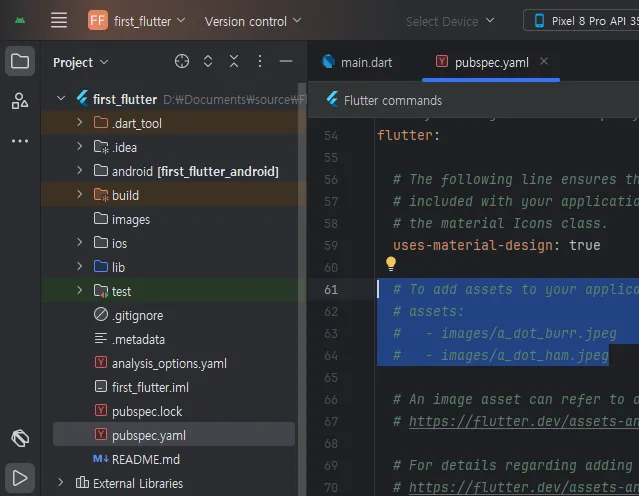Screen dimensions: 639x496
Task: Open Version control dropdown
Action: pos(253,21)
